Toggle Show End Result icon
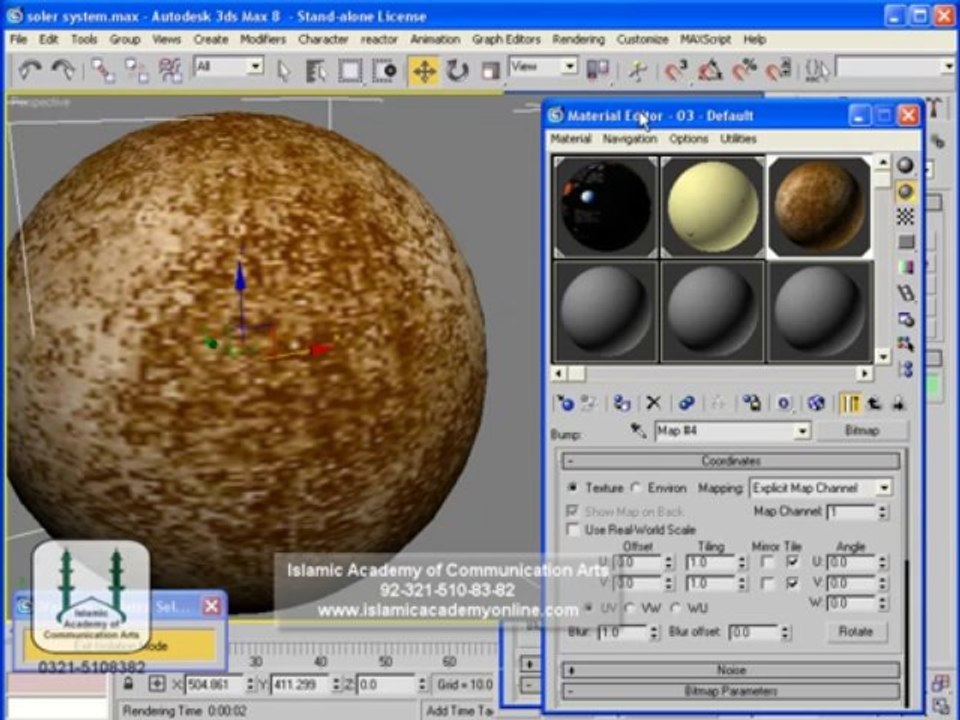 pos(850,403)
